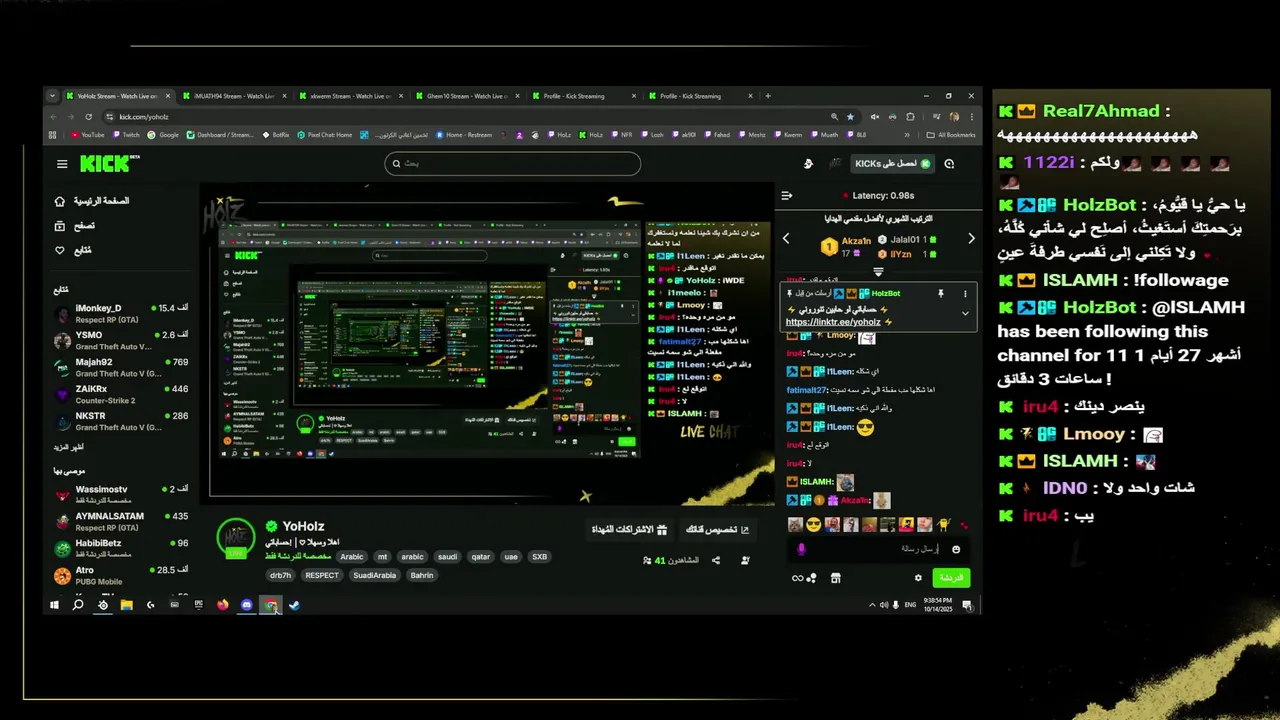Open the YouTube bookmark
The height and width of the screenshot is (720, 1280).
click(87, 135)
